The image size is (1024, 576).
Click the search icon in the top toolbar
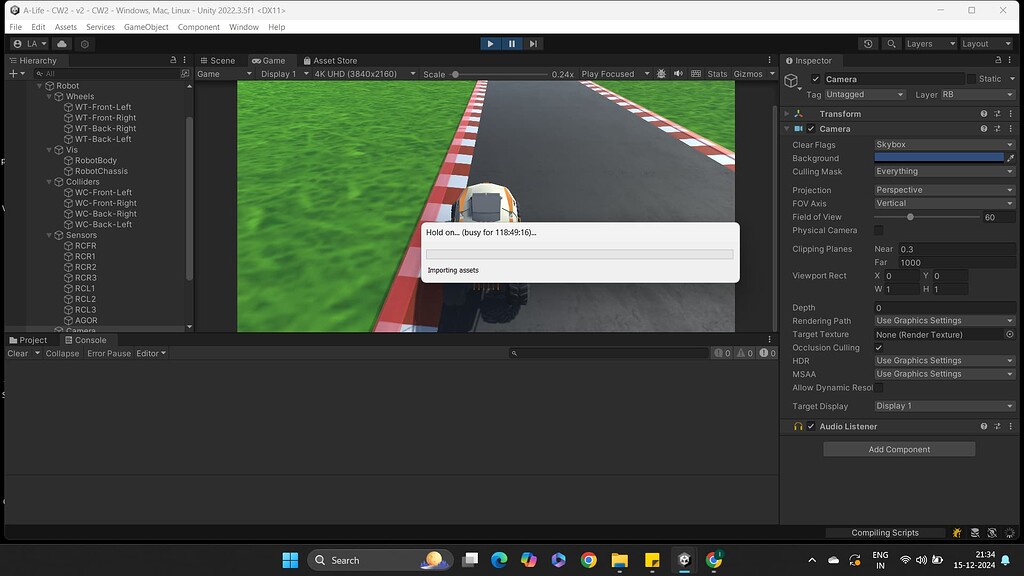(x=892, y=43)
